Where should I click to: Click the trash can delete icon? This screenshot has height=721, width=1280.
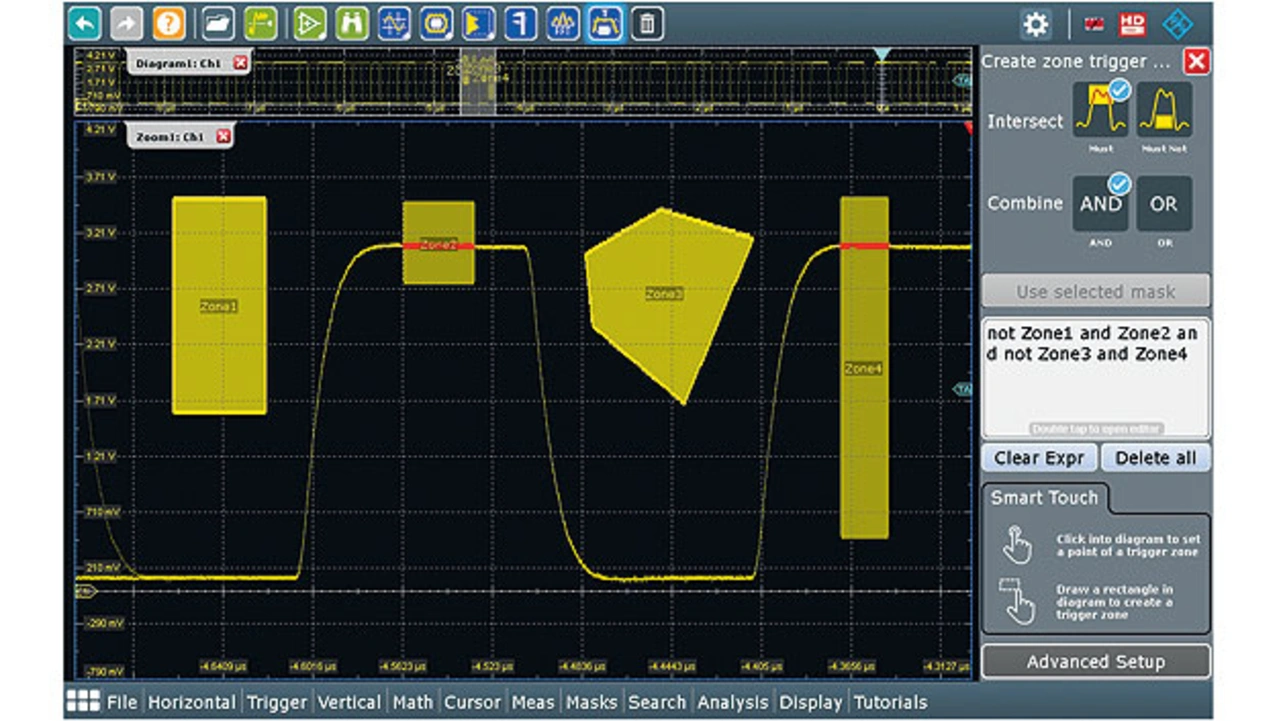click(x=648, y=23)
